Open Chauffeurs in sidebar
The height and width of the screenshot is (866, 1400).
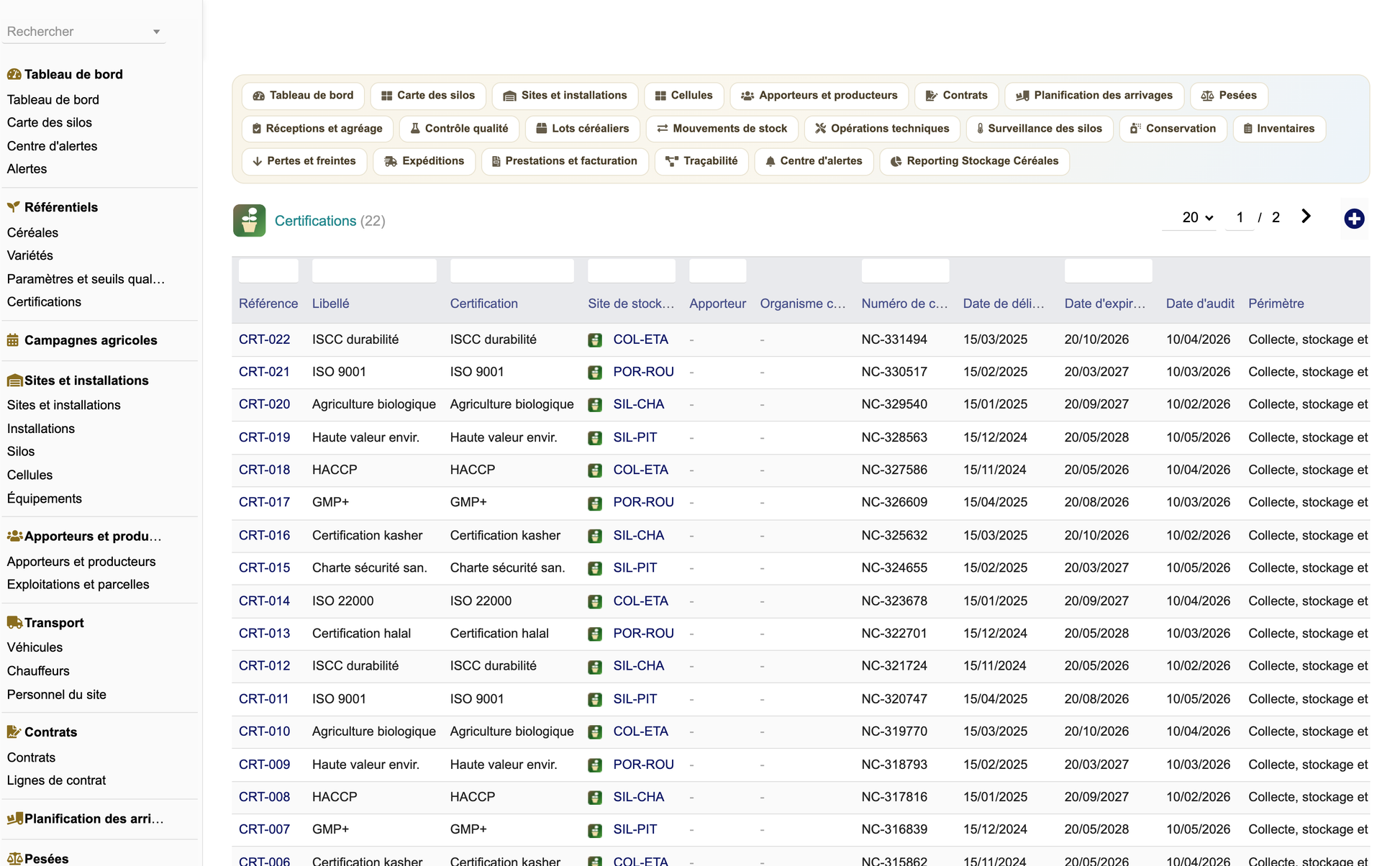[x=38, y=671]
